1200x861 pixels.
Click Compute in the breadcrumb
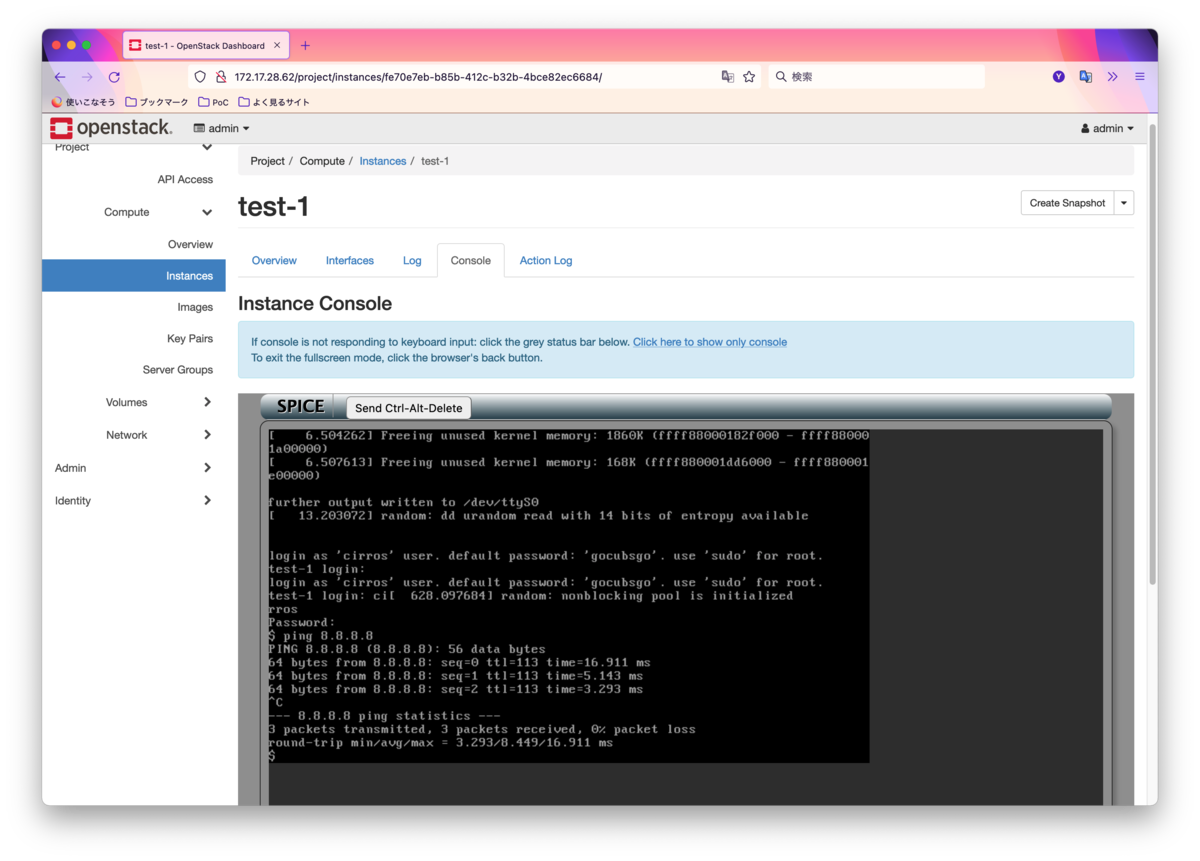click(322, 161)
